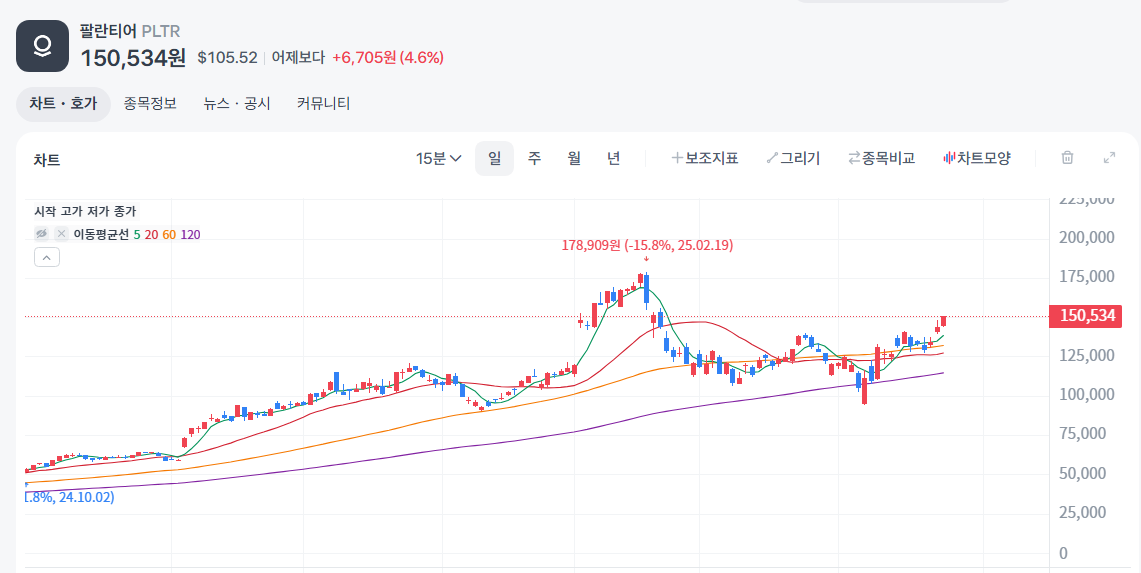This screenshot has width=1141, height=573.
Task: Select the 월 monthly chart period
Action: [x=574, y=158]
